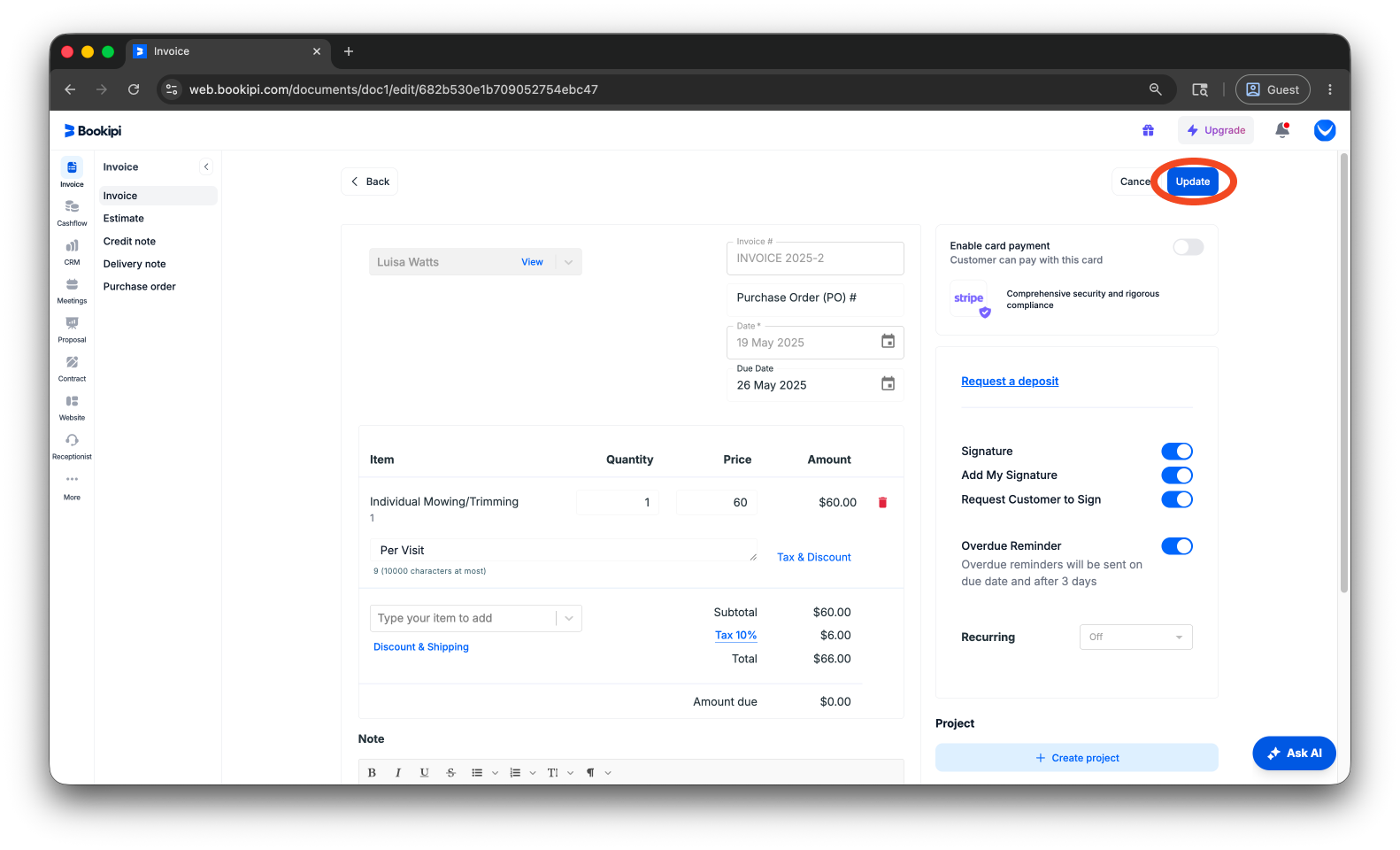Open the CRM section icon

72,245
